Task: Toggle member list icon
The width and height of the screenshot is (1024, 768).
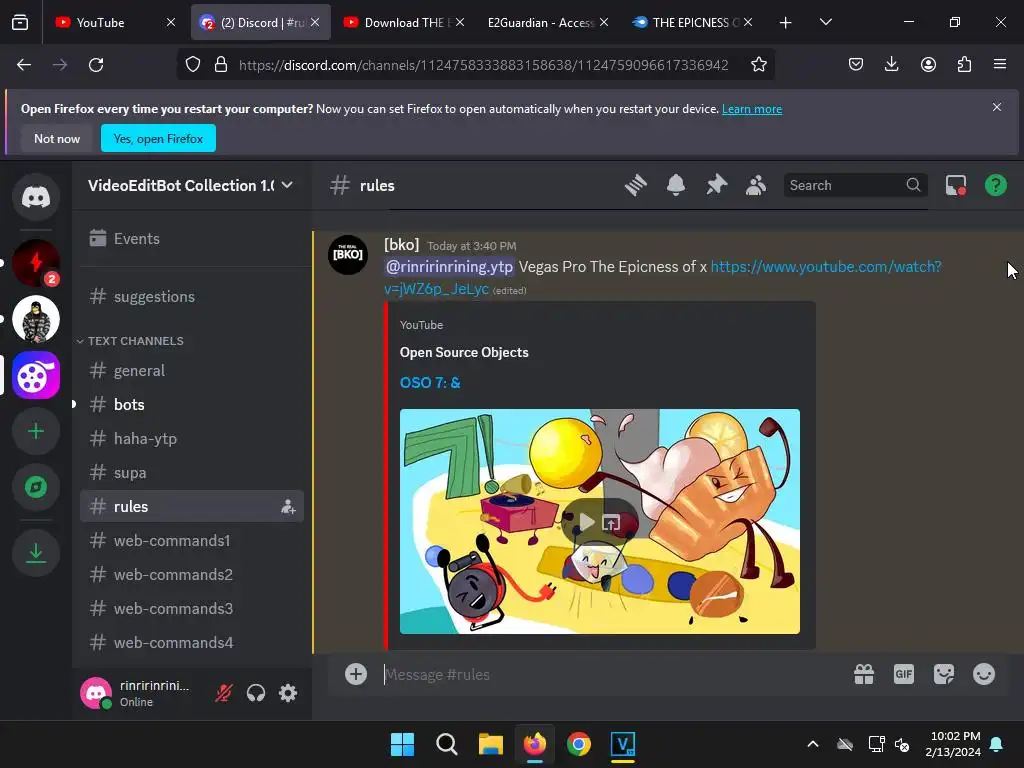Action: point(756,185)
